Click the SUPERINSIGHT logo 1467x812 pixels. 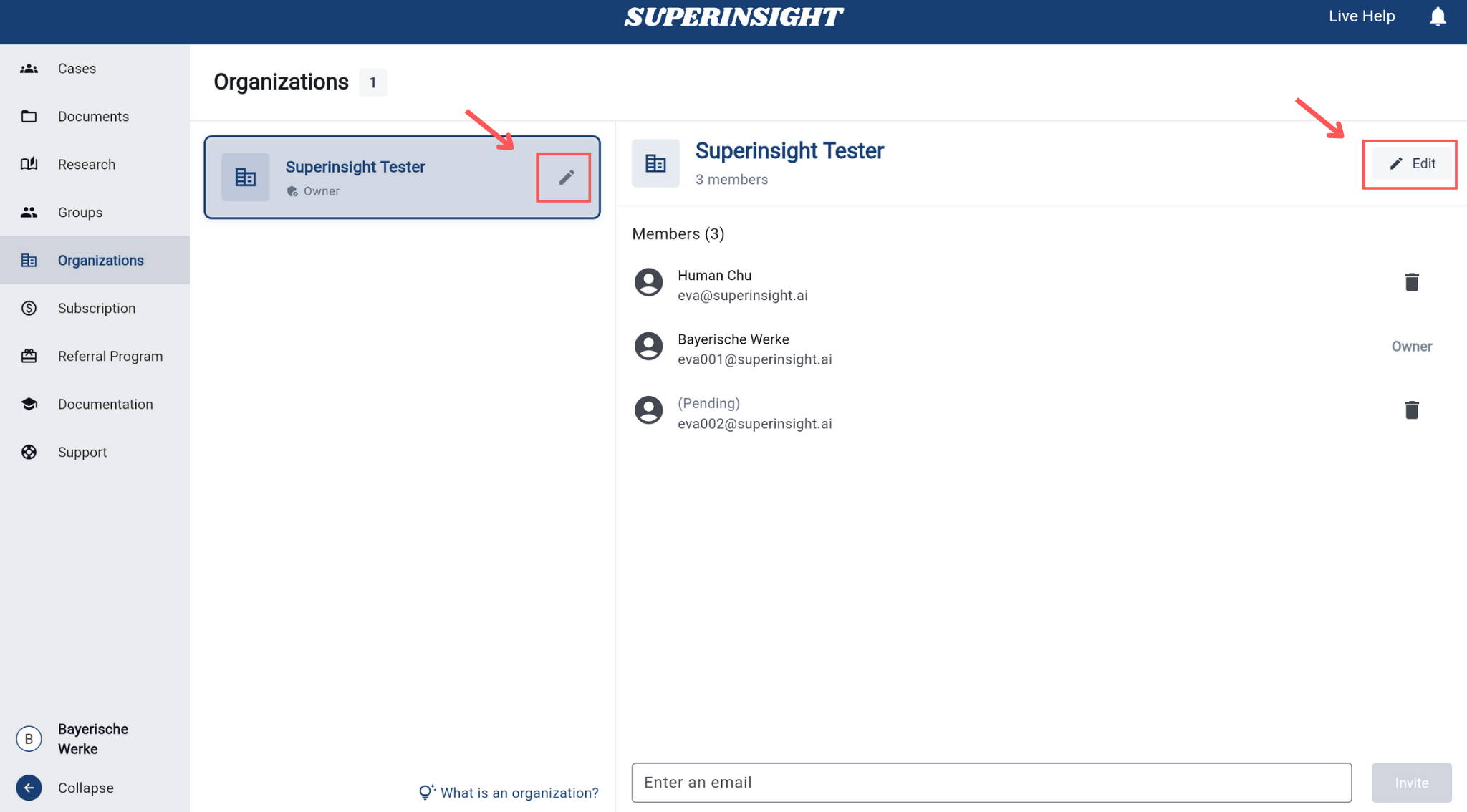coord(733,17)
